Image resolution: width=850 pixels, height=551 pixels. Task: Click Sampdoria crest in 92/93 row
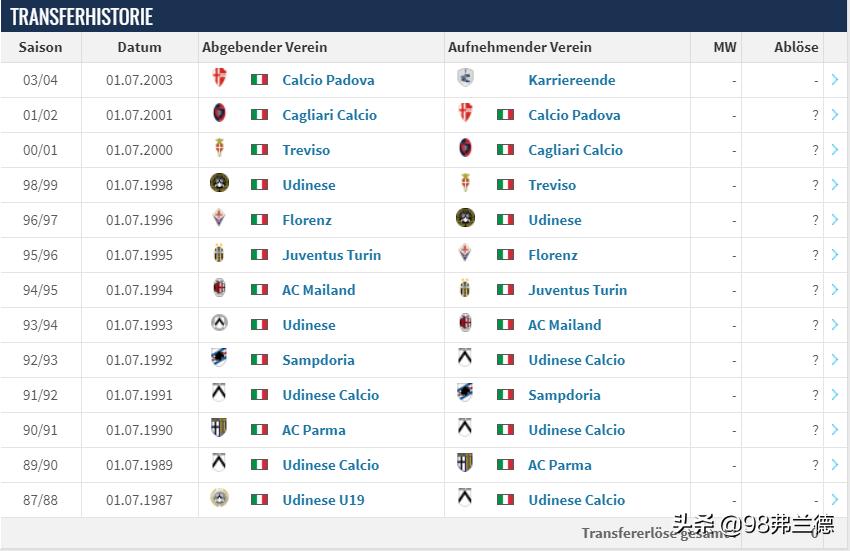tap(220, 359)
